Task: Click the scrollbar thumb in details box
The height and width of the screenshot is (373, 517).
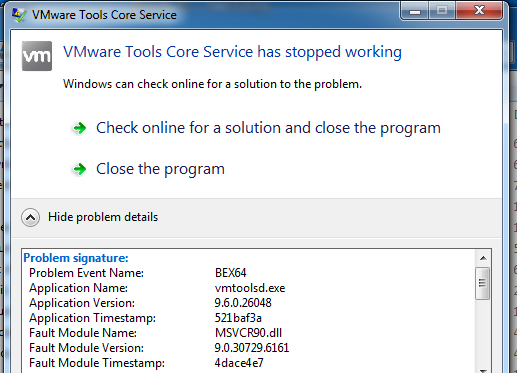Action: [x=482, y=283]
